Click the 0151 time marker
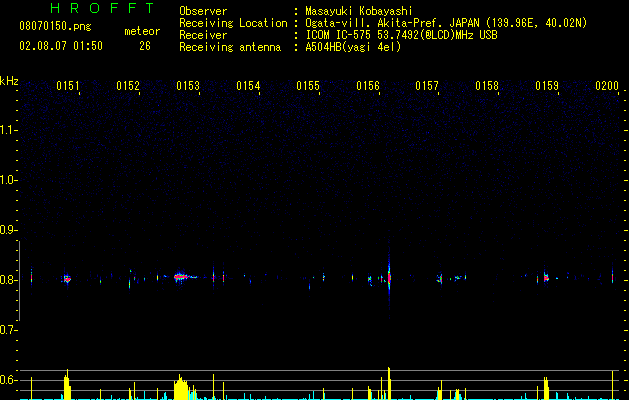 [67, 86]
